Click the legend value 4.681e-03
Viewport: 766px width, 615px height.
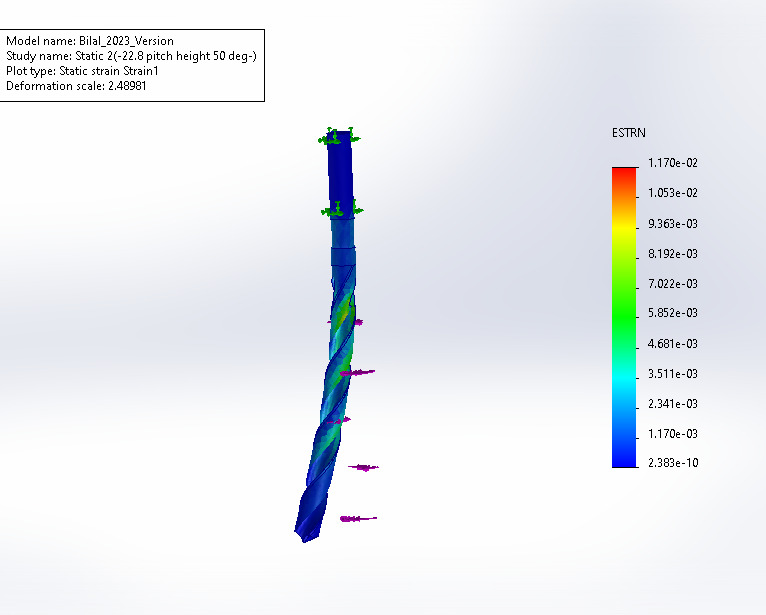click(673, 344)
